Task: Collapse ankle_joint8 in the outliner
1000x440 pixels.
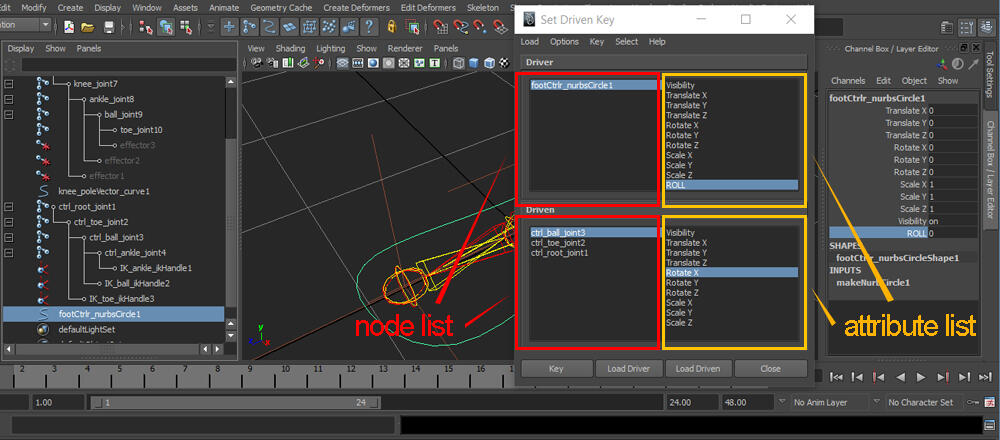Action: pos(9,99)
